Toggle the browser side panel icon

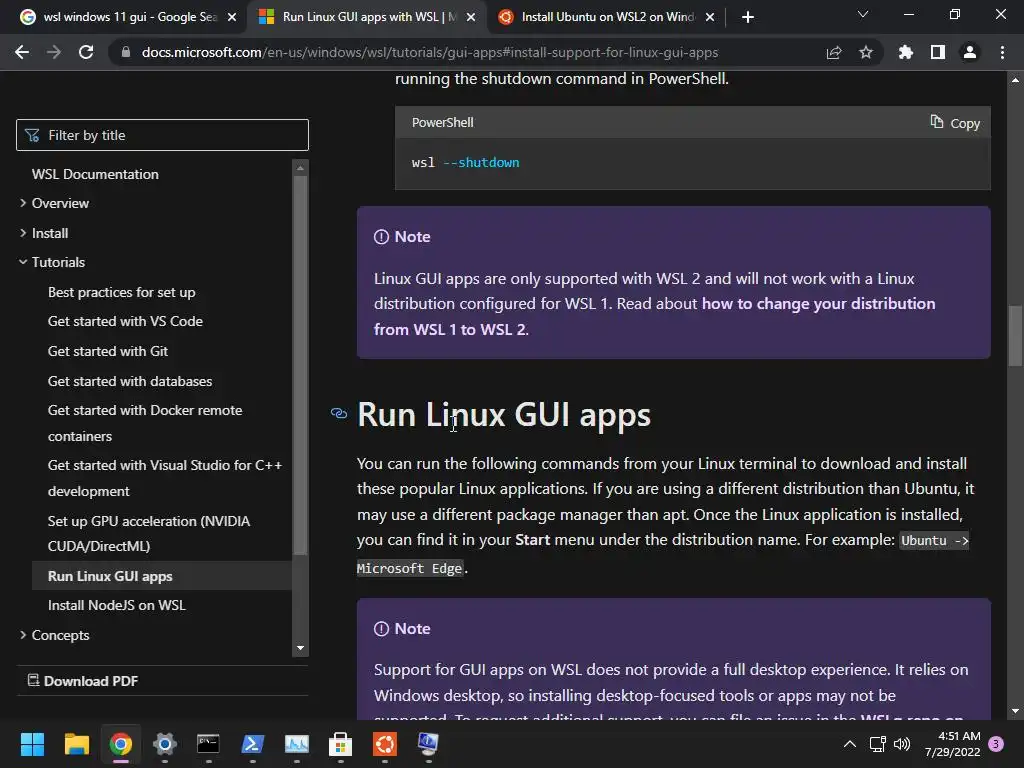click(938, 52)
